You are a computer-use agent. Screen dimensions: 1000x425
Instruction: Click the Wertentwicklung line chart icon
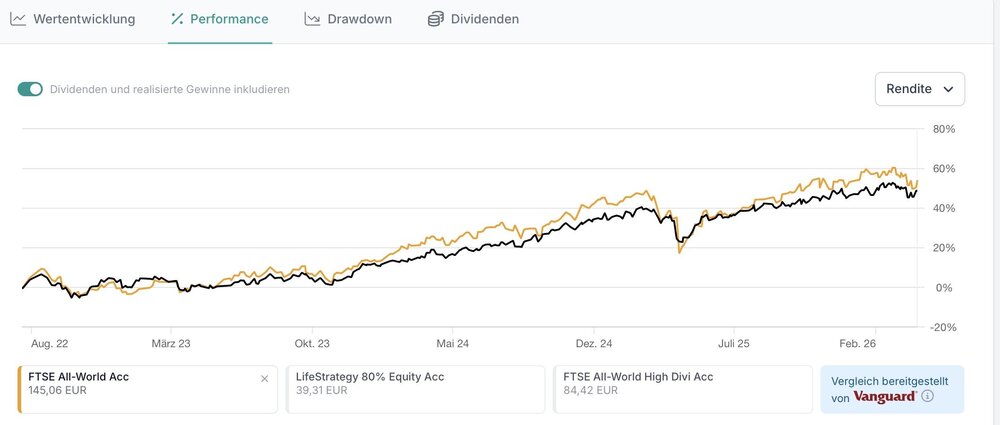pyautogui.click(x=18, y=19)
